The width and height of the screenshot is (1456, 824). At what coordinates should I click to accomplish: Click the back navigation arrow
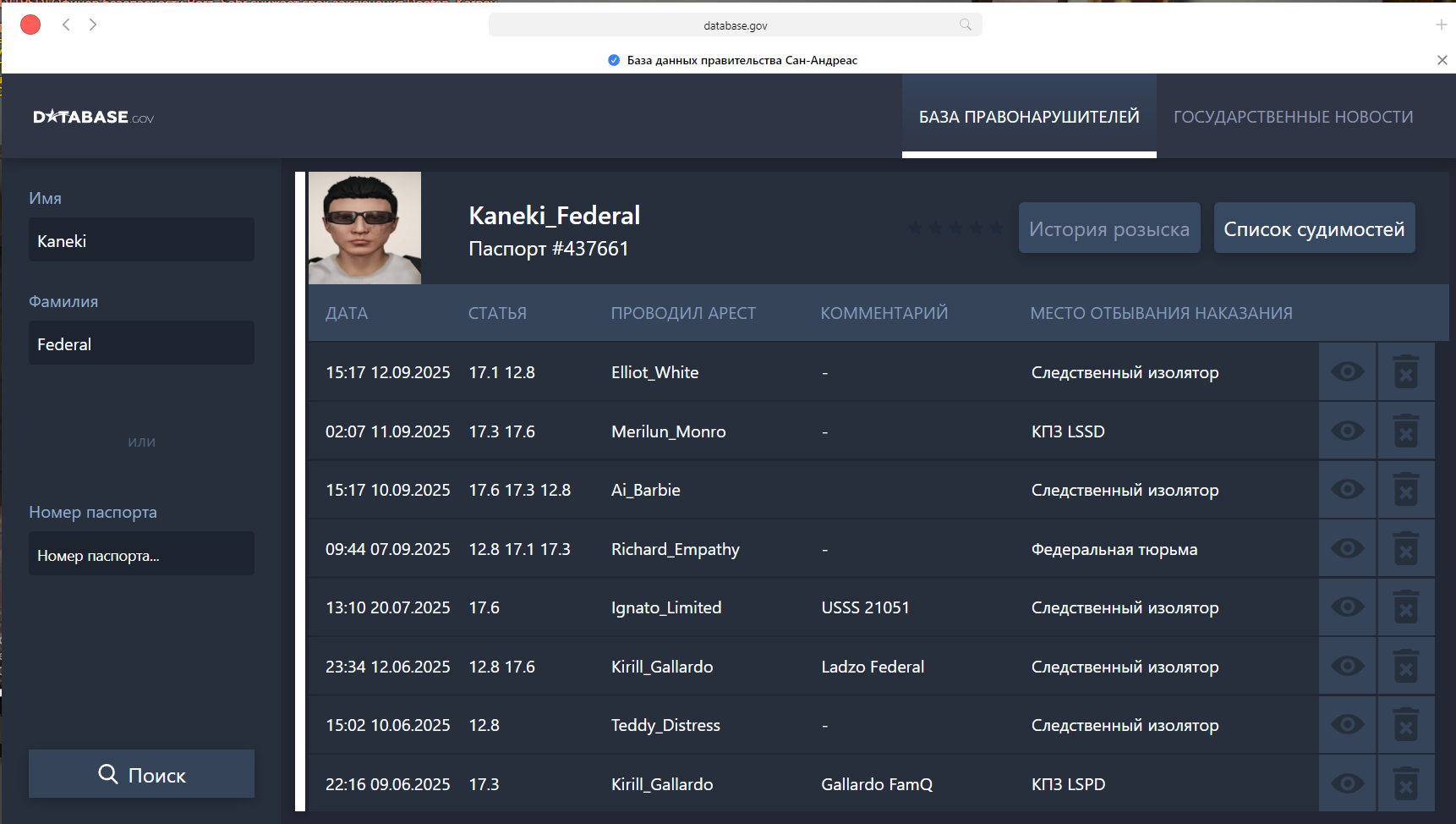[x=66, y=25]
